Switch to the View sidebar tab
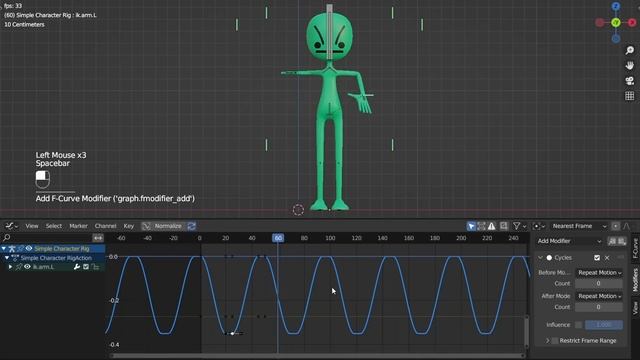This screenshot has width=640, height=360. click(635, 308)
